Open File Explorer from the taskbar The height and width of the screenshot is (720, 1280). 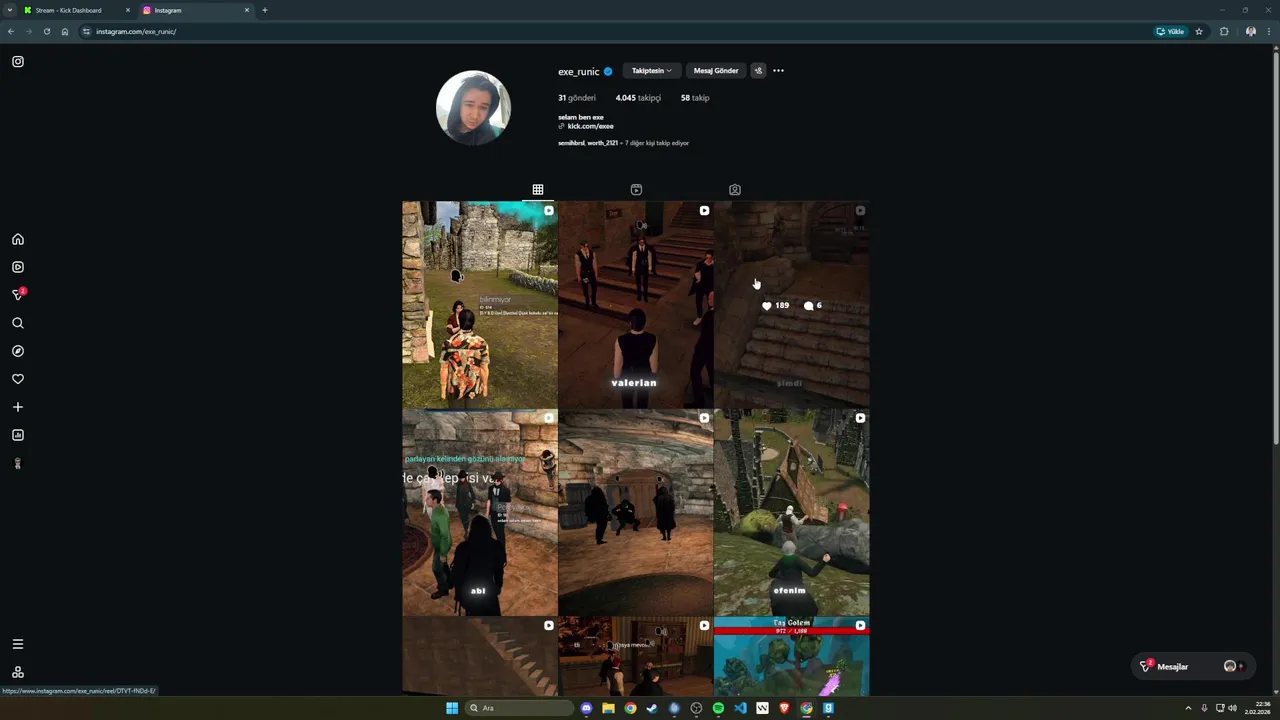(608, 708)
